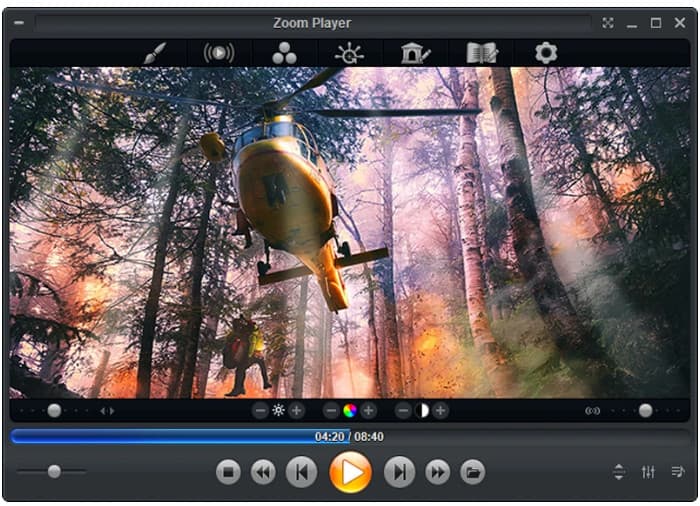
Task: Open the media streaming broadcast icon
Action: click(219, 53)
